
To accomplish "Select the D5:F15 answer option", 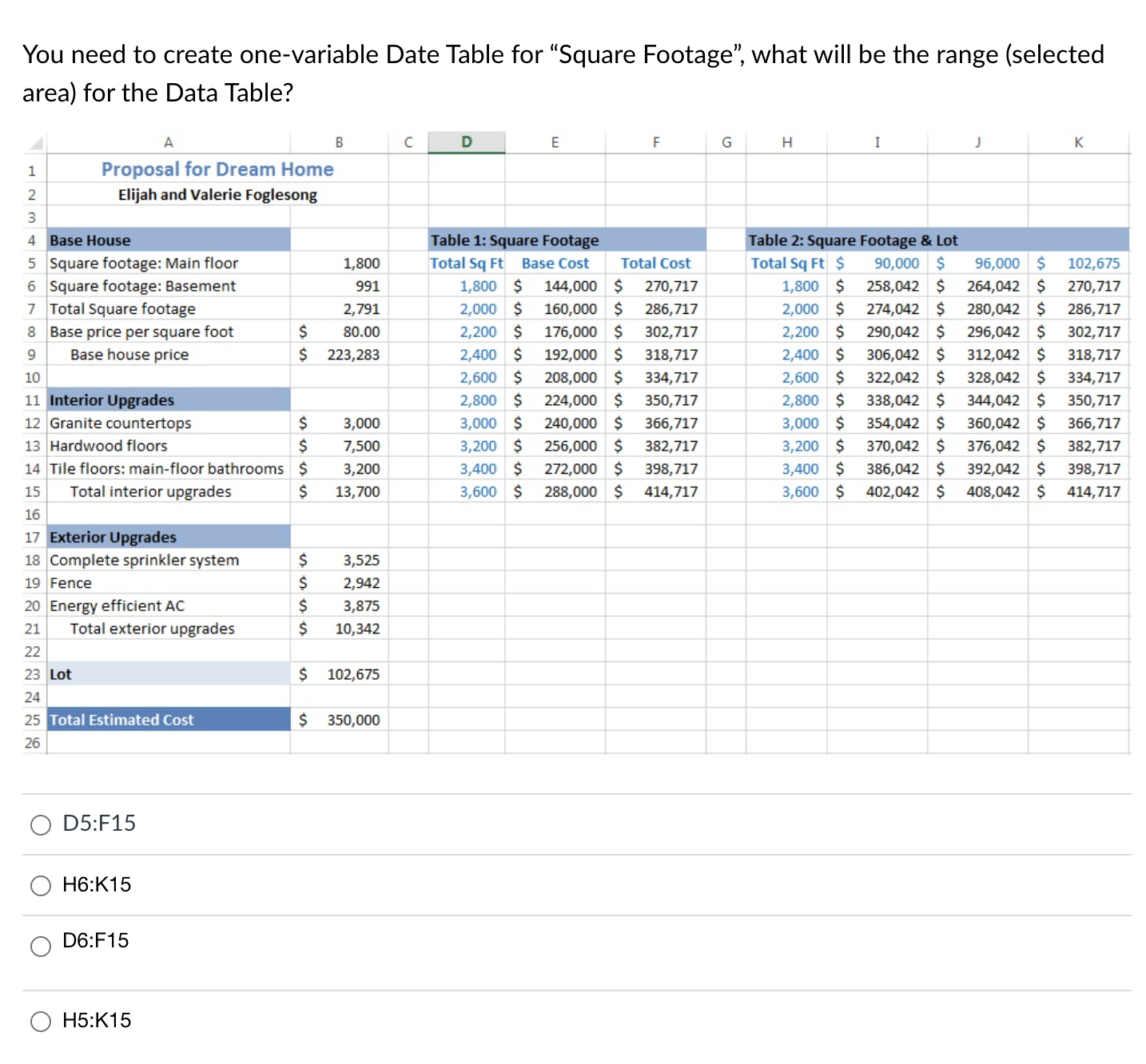I will coord(41,824).
